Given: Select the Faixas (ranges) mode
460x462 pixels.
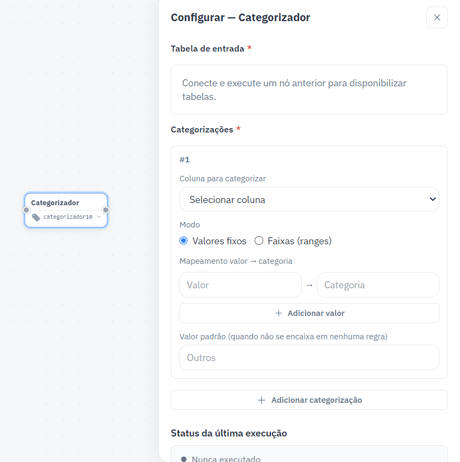Looking at the screenshot, I should coord(259,241).
